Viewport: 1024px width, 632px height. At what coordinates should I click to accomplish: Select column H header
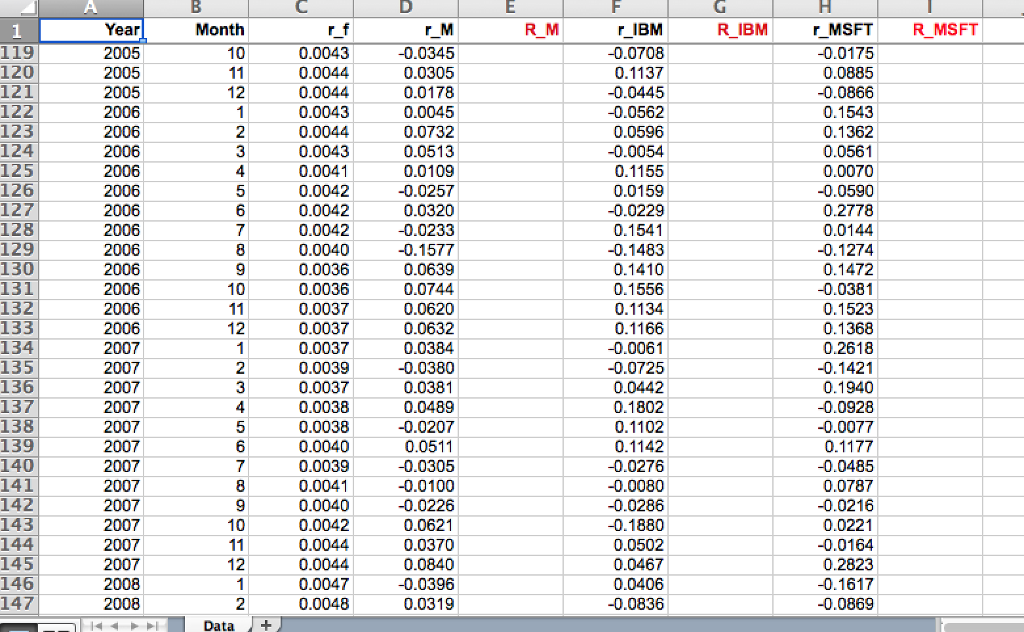click(825, 8)
